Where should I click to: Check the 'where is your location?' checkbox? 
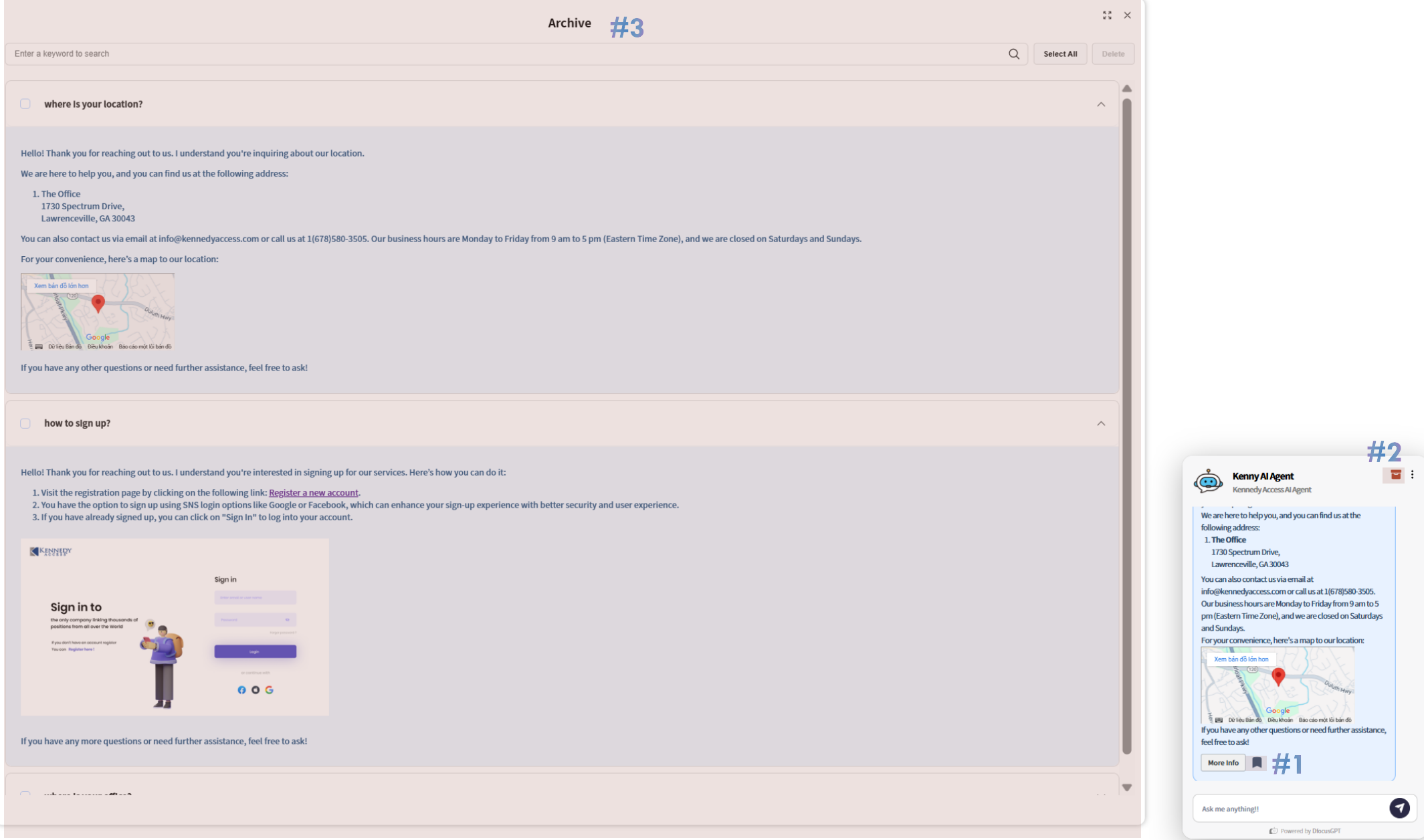click(x=25, y=104)
